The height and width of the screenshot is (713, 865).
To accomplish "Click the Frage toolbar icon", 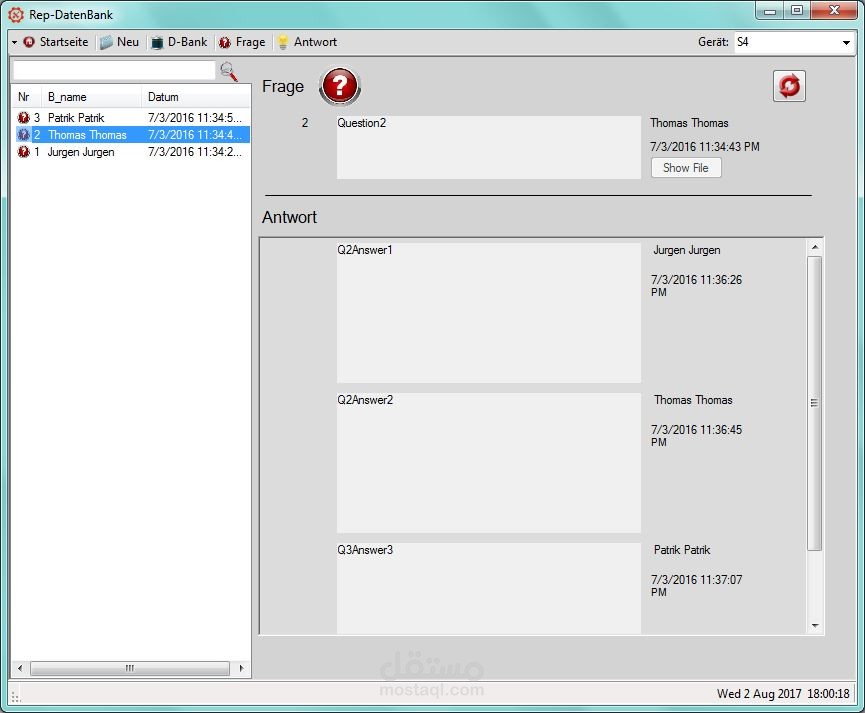I will 225,42.
